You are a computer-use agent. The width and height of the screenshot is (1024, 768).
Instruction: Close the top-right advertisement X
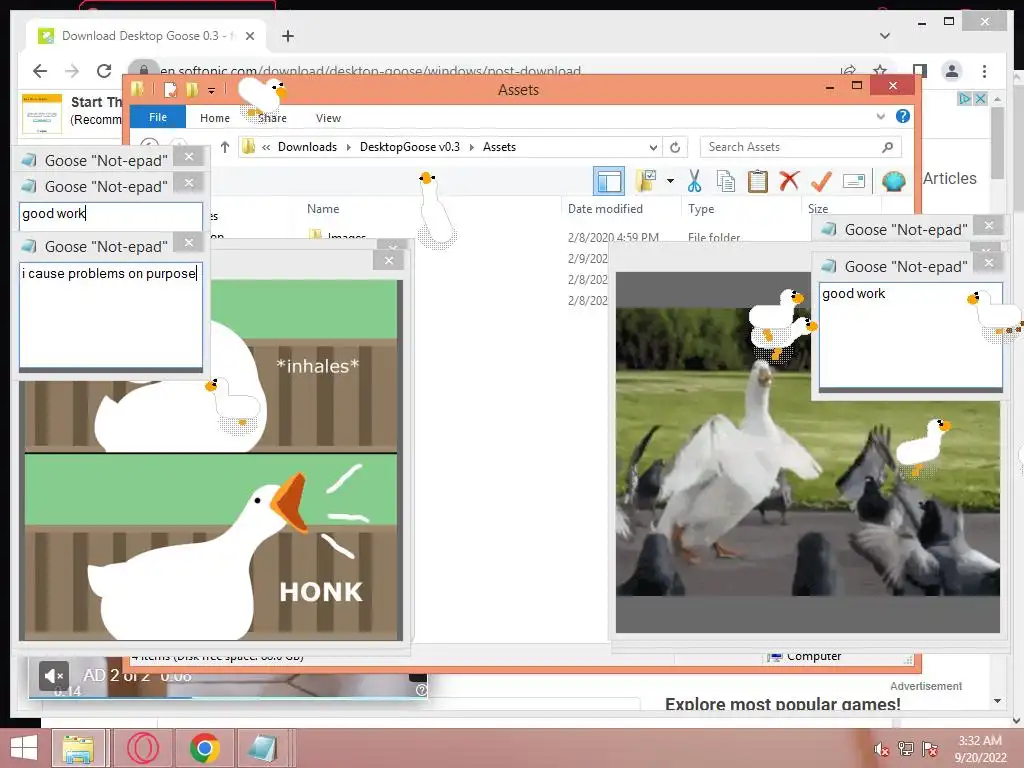[x=980, y=99]
